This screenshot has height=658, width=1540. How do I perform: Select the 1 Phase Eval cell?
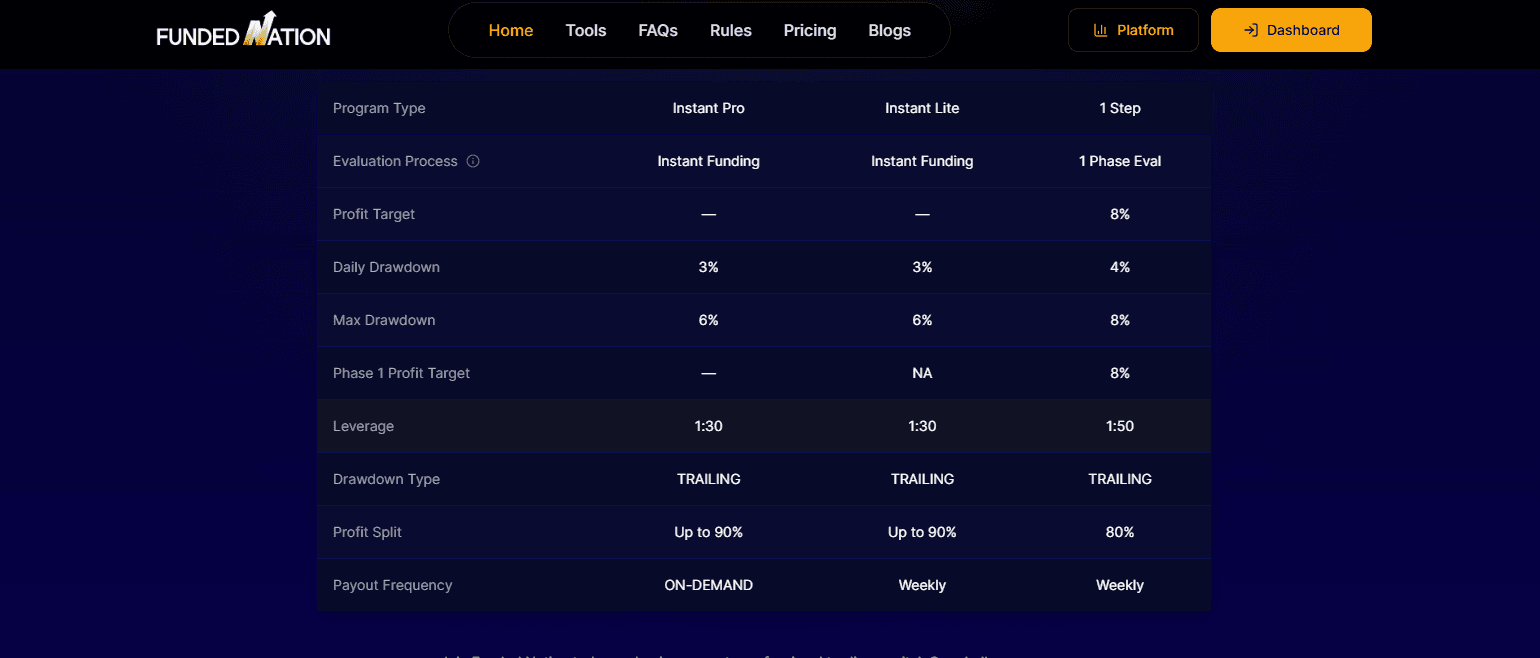click(1119, 161)
